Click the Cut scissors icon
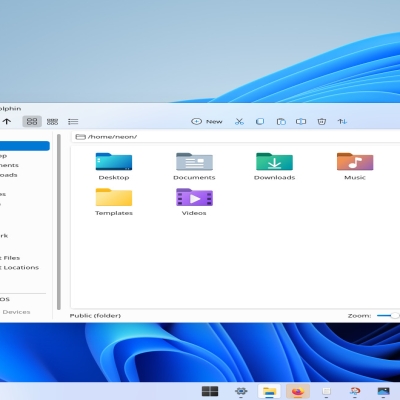400x400 pixels. tap(239, 122)
